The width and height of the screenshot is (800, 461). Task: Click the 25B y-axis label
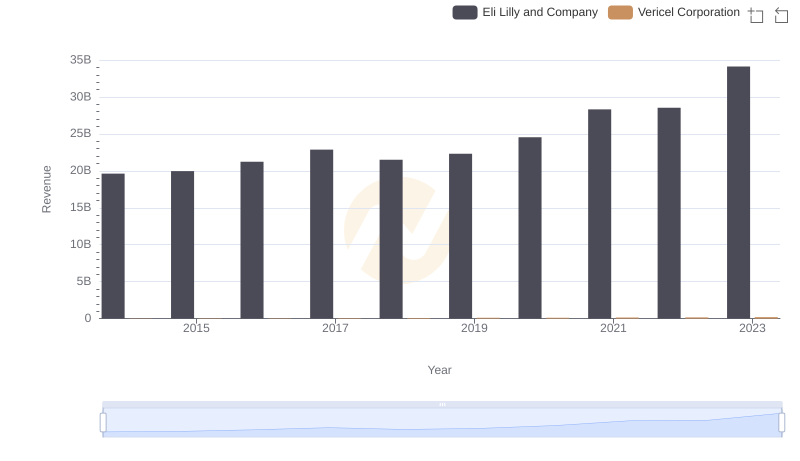point(81,134)
